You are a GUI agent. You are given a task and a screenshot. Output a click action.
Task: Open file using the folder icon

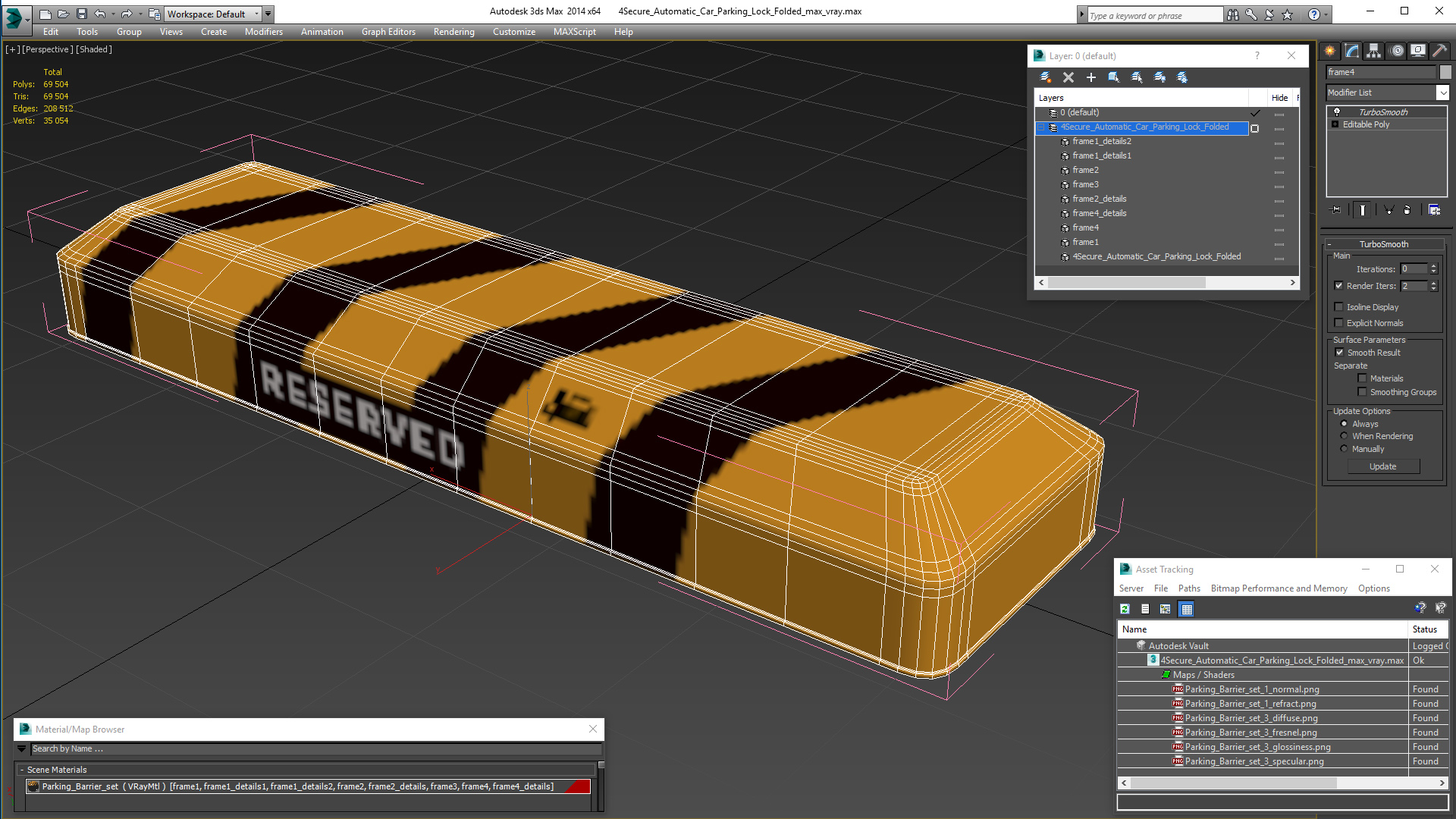click(64, 14)
